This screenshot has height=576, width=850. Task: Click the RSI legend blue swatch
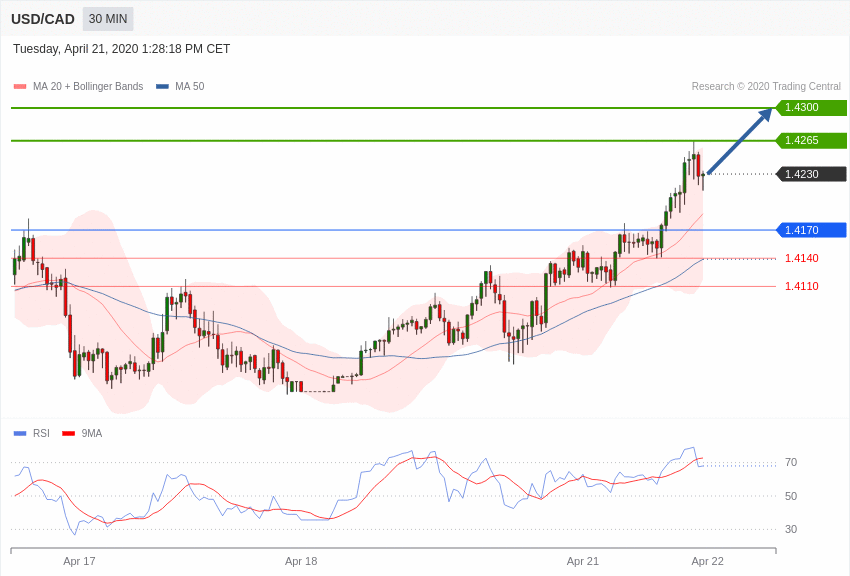tap(20, 433)
